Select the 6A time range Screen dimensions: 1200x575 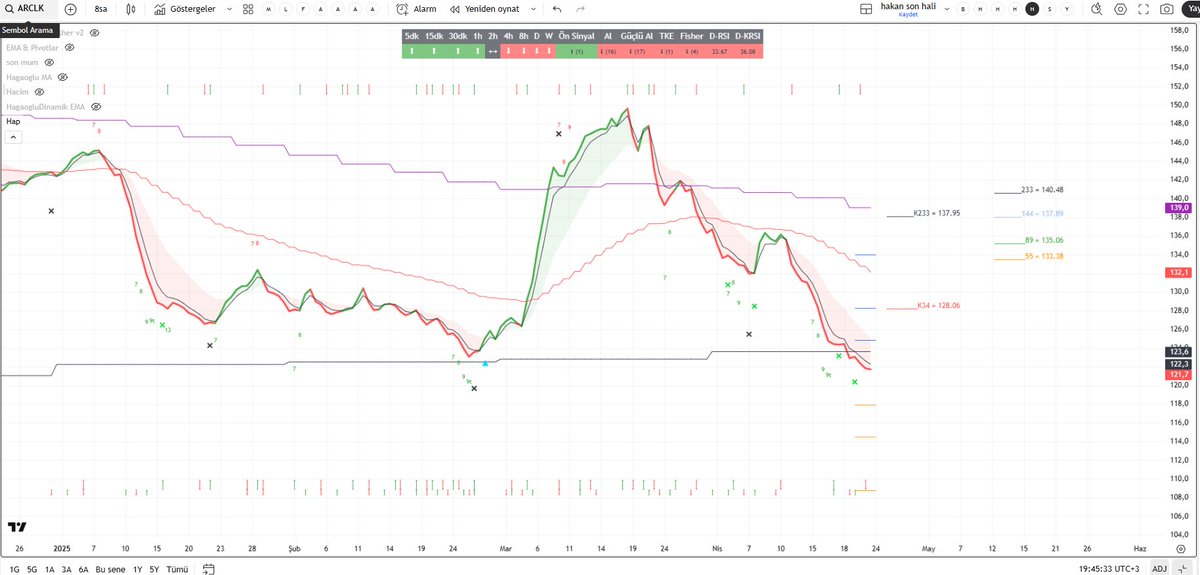(84, 569)
